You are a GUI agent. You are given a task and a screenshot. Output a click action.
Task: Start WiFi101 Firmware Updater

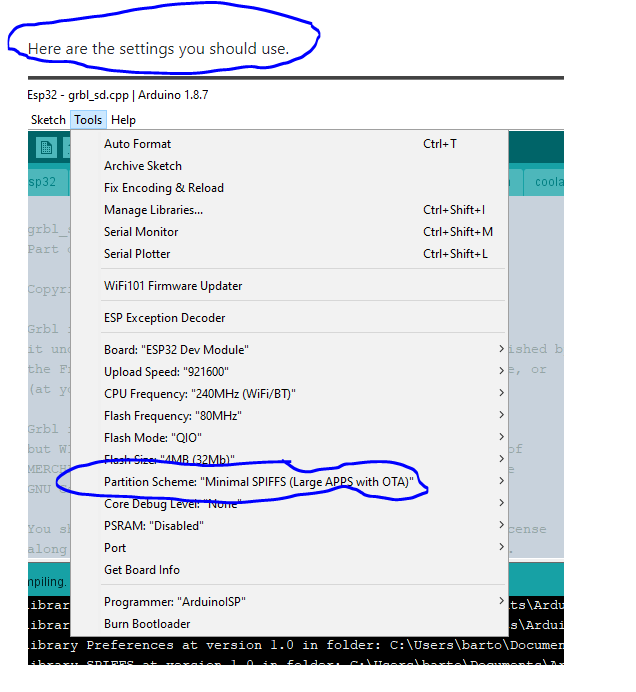173,286
